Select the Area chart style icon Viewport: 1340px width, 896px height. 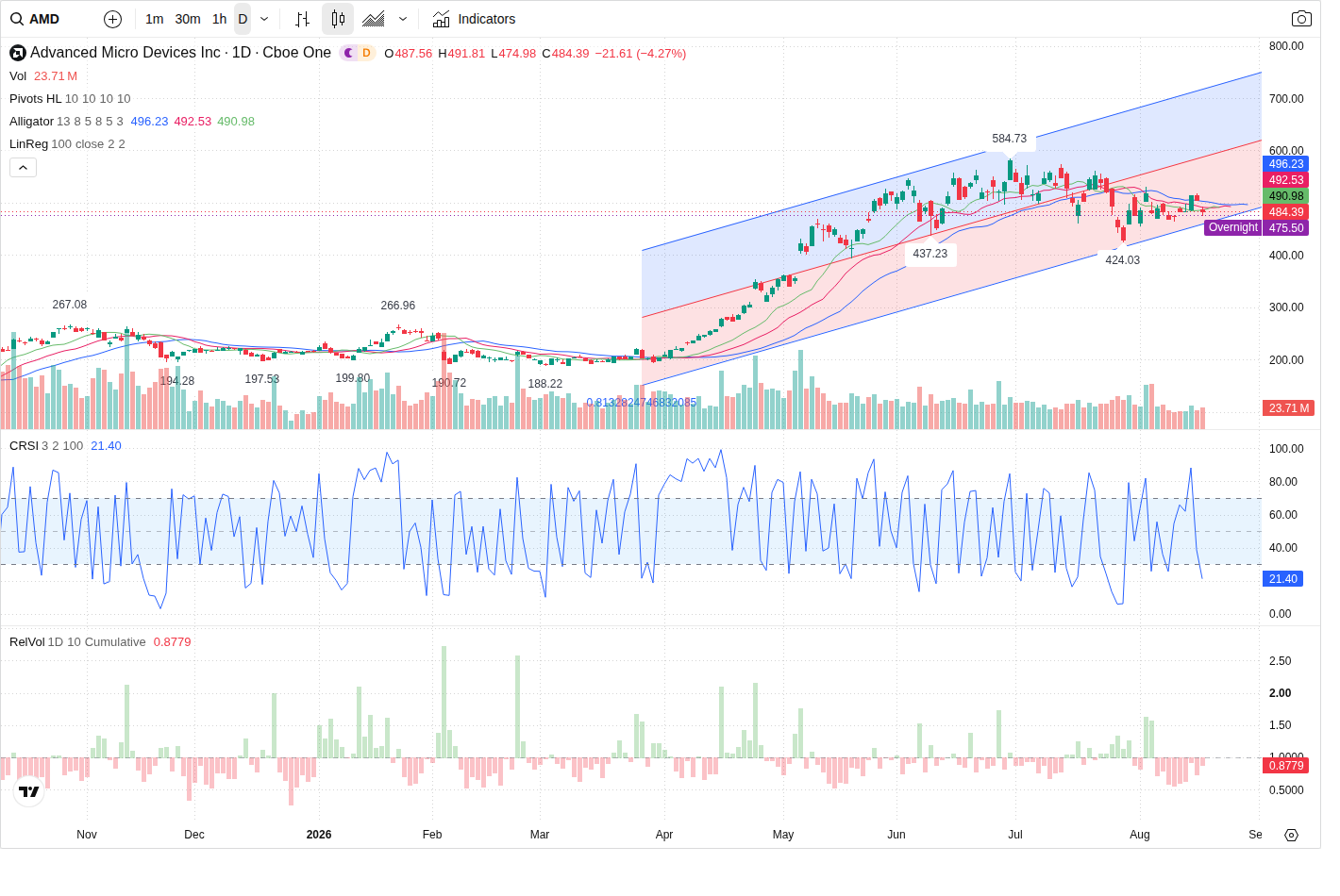374,19
